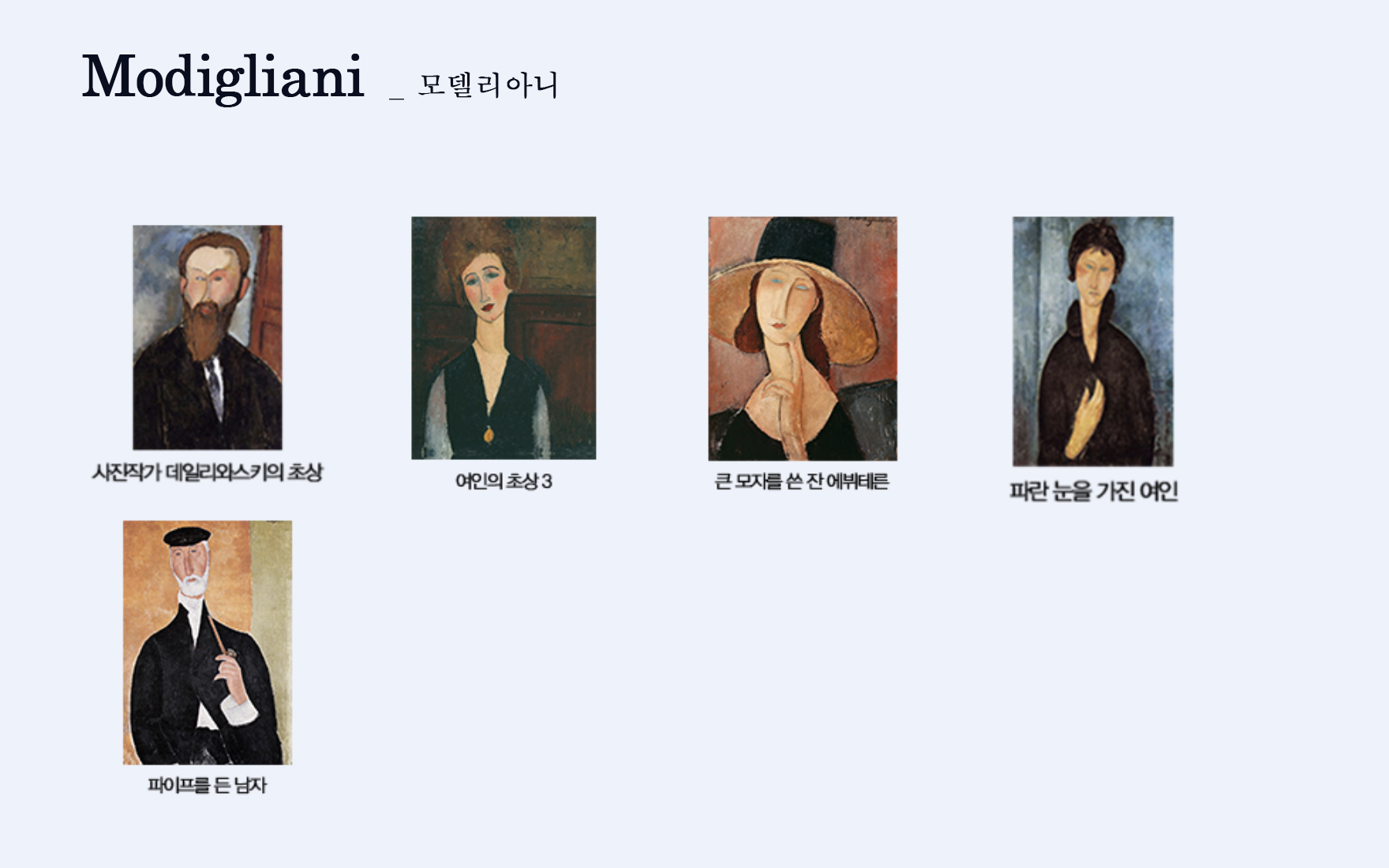1389x868 pixels.
Task: Click the Modigliani heading
Action: coord(223,77)
